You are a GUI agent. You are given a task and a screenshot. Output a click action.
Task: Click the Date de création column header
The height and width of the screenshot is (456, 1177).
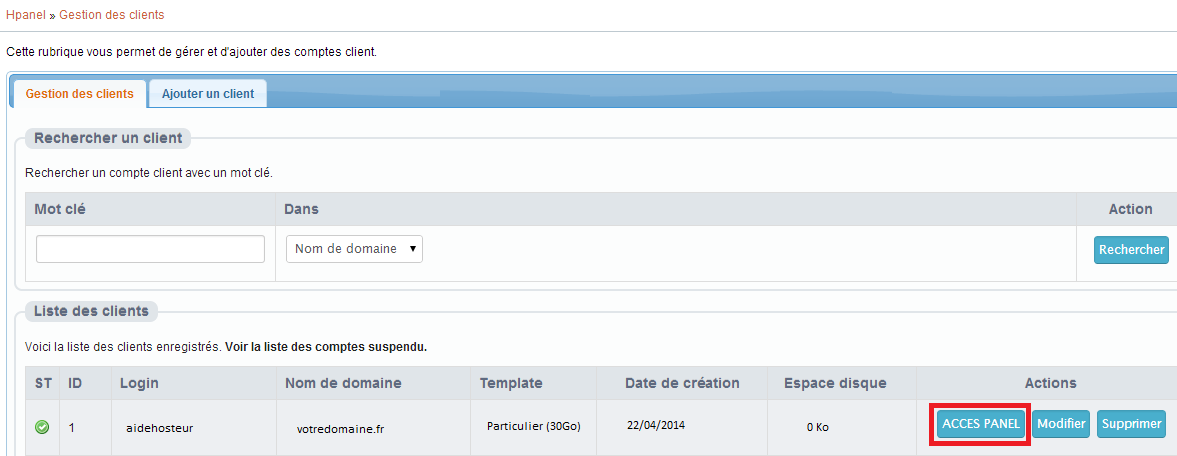[682, 383]
